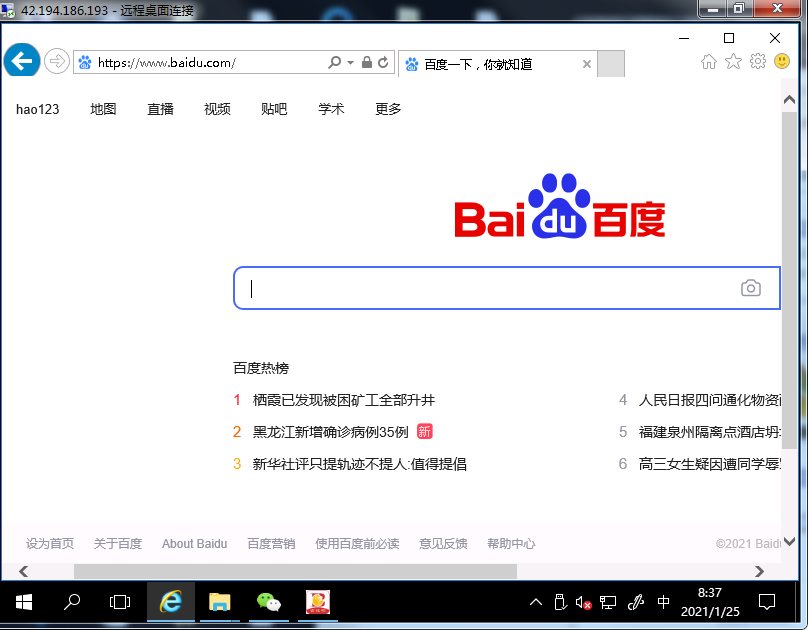This screenshot has height=630, width=808.
Task: Toggle Task View on the taskbar
Action: click(120, 602)
